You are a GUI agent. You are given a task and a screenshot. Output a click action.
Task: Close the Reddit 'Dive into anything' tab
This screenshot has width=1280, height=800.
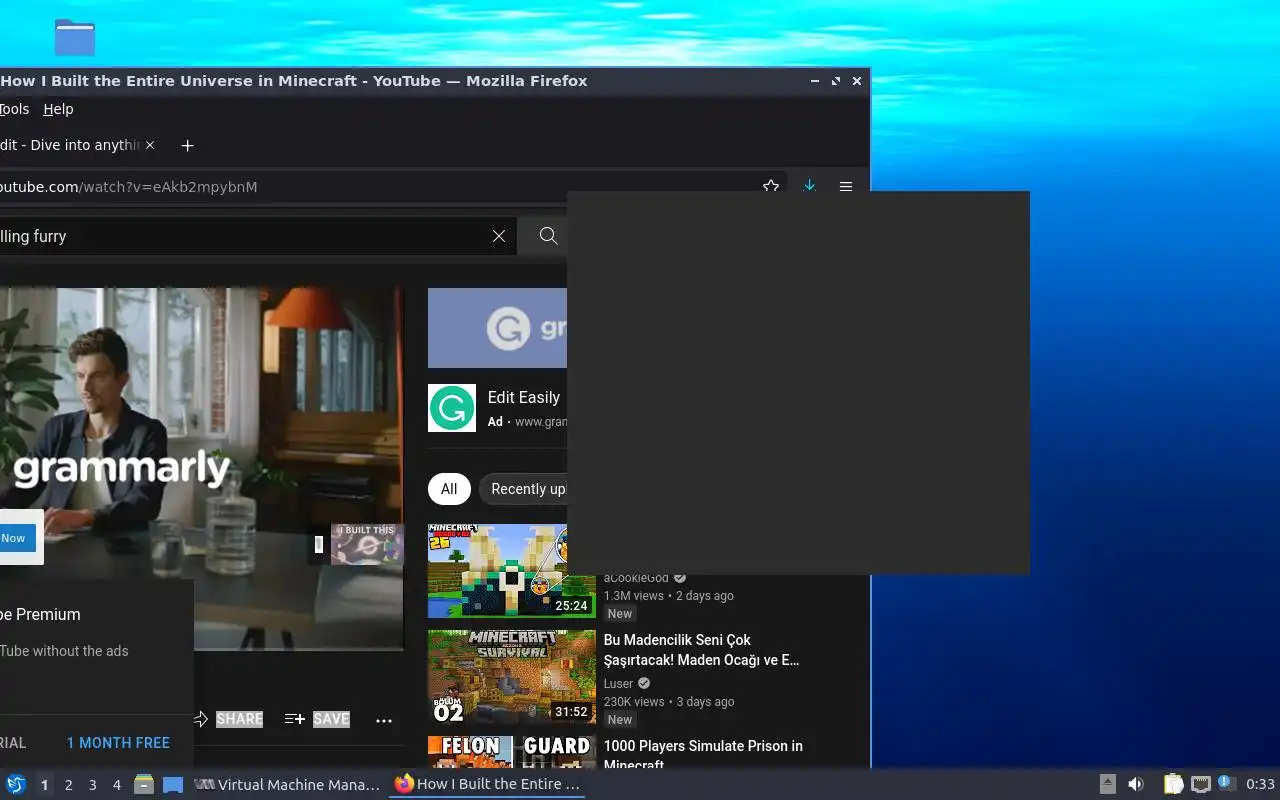(150, 145)
